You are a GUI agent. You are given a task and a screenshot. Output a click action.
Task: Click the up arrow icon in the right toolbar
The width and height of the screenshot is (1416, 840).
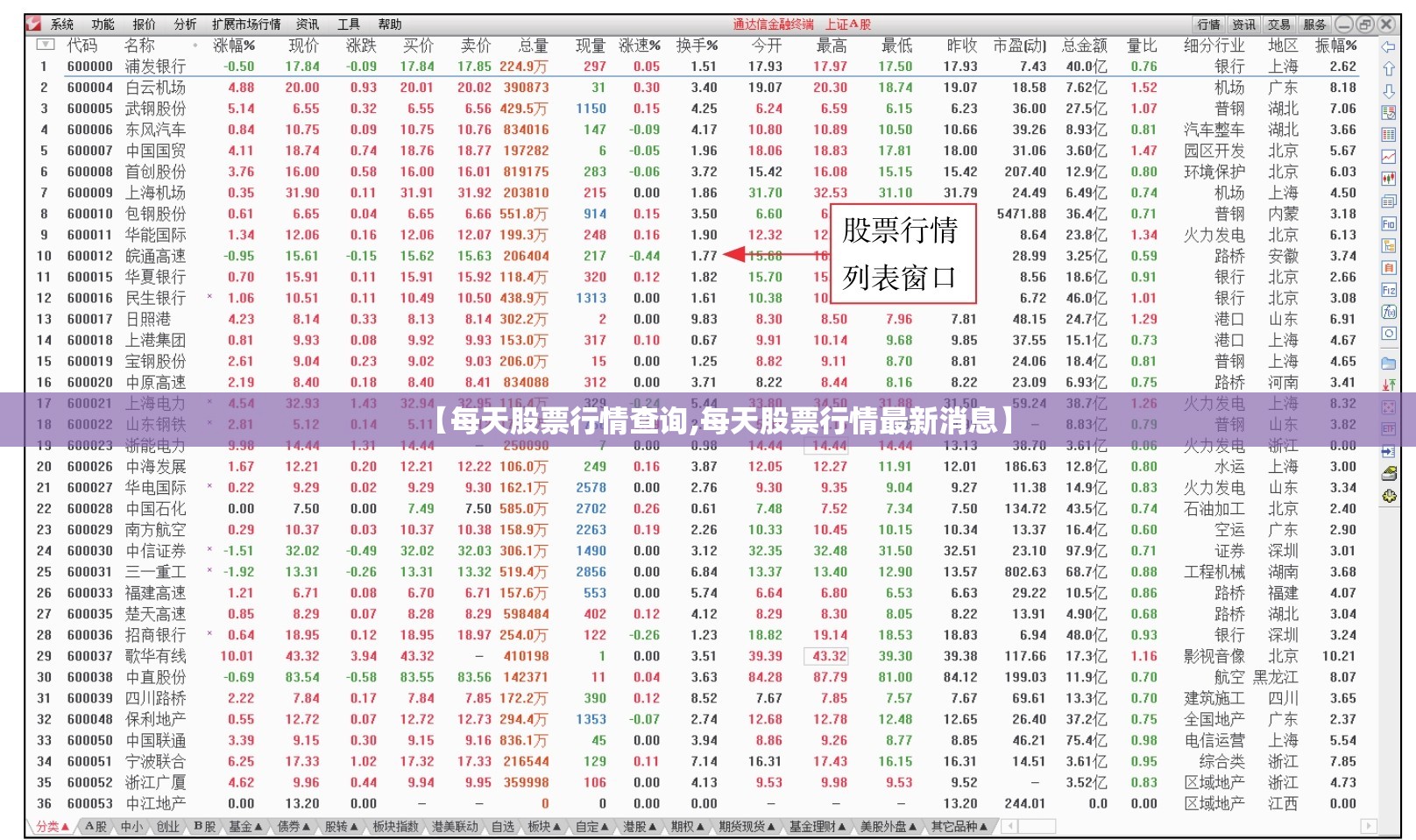coord(1389,68)
